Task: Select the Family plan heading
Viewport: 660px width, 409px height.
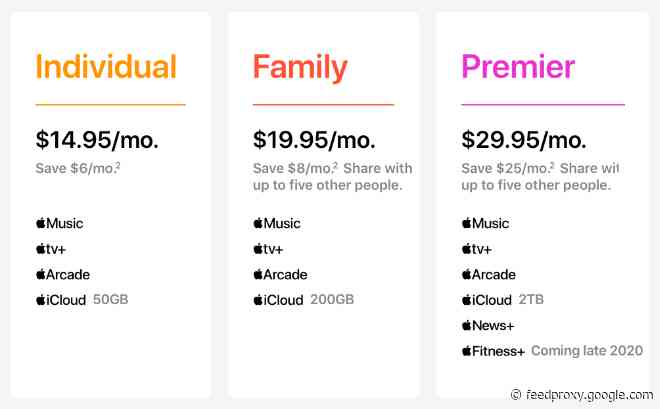Action: (300, 67)
